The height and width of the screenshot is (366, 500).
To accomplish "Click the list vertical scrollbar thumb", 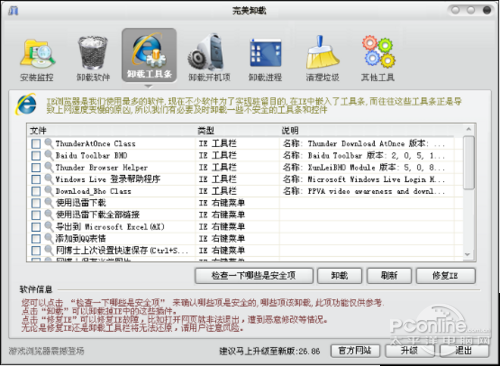I will (x=469, y=163).
